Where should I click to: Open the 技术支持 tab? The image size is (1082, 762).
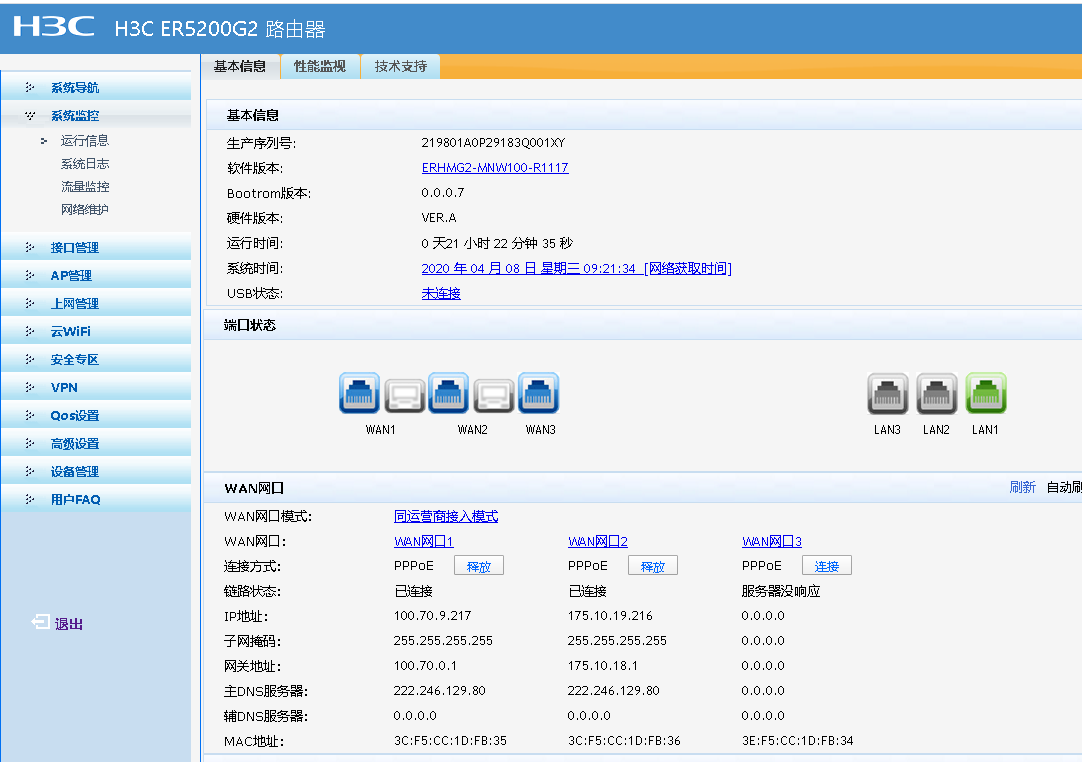[401, 67]
